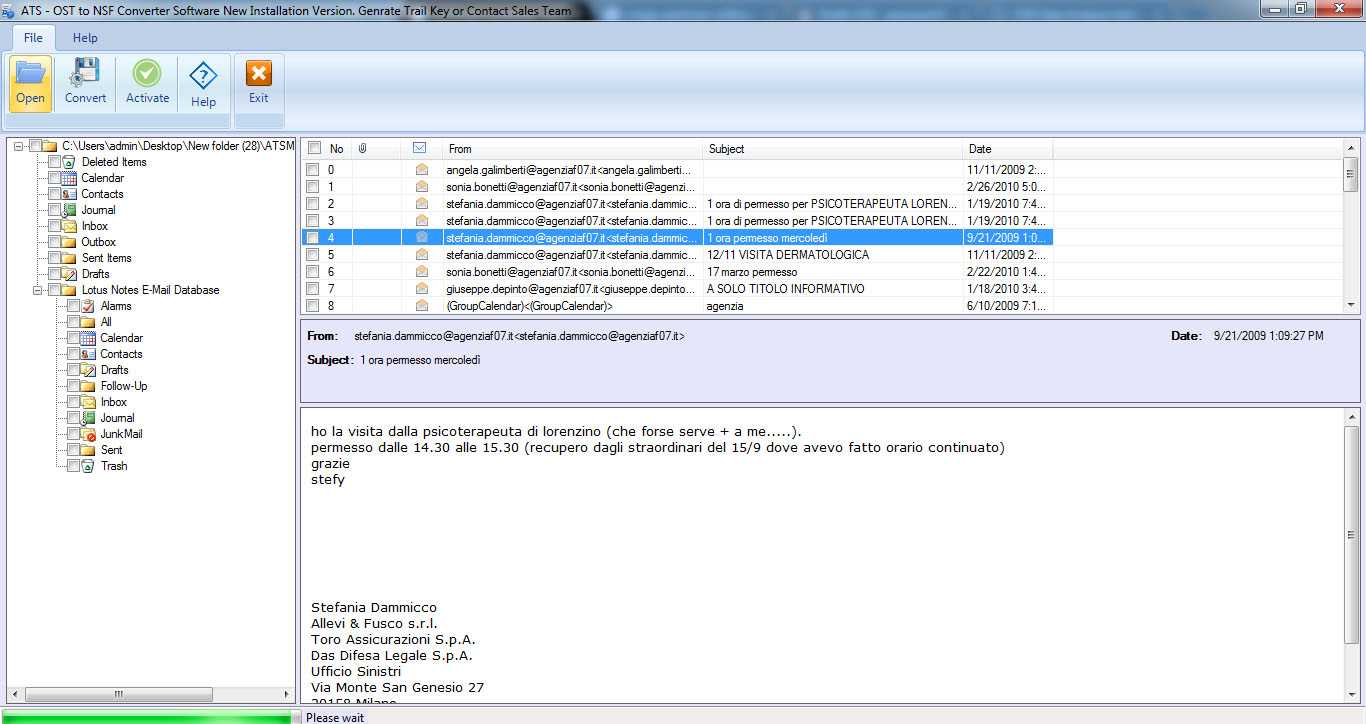Screen dimensions: 1366x724
Task: Start conversion with the Convert toolbar icon
Action: pyautogui.click(x=85, y=80)
